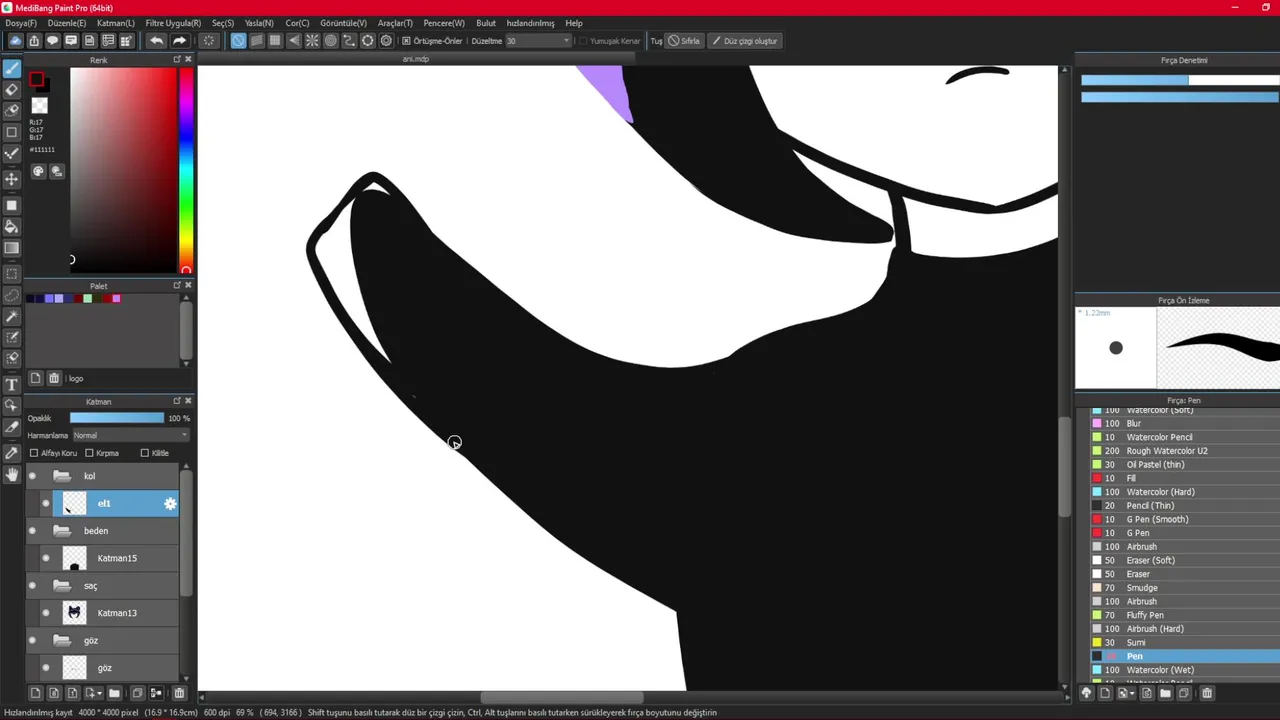
Task: Open the Pencere(W) menu
Action: click(444, 23)
